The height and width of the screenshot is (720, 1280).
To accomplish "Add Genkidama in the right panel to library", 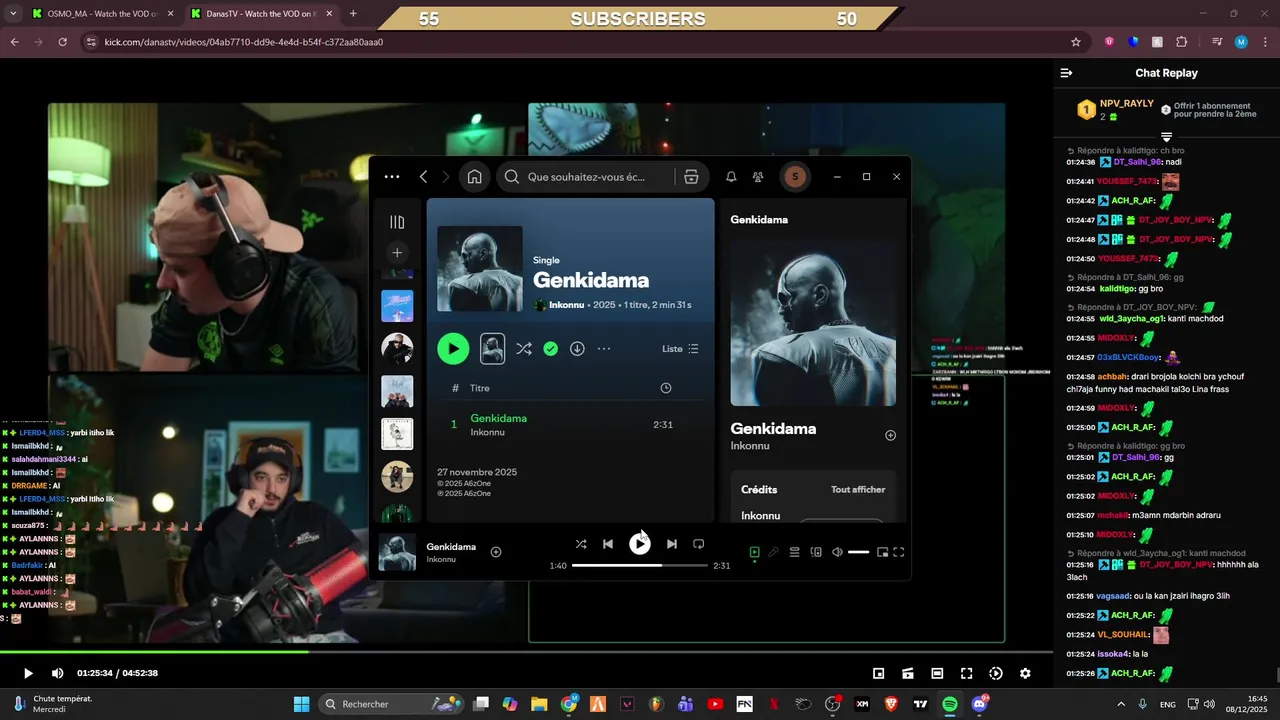I will 890,435.
